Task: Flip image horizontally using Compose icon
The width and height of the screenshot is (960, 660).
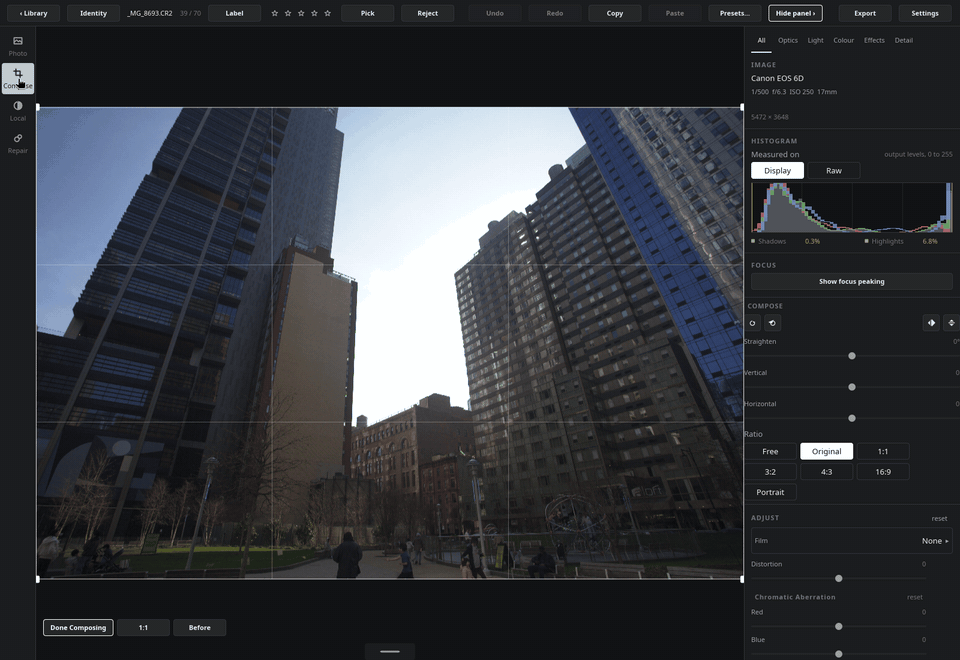Action: 931,323
